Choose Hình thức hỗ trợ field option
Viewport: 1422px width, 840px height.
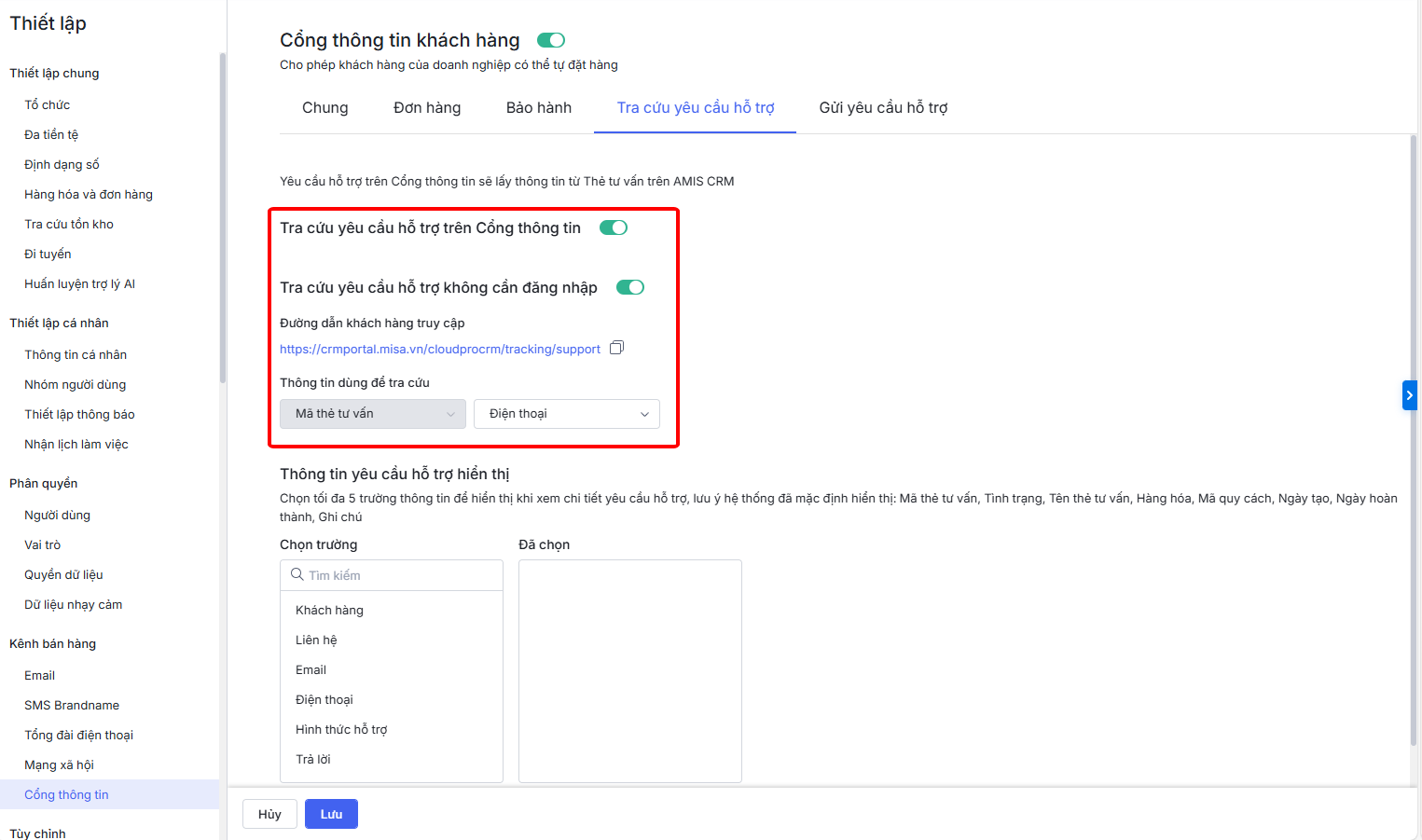point(341,730)
